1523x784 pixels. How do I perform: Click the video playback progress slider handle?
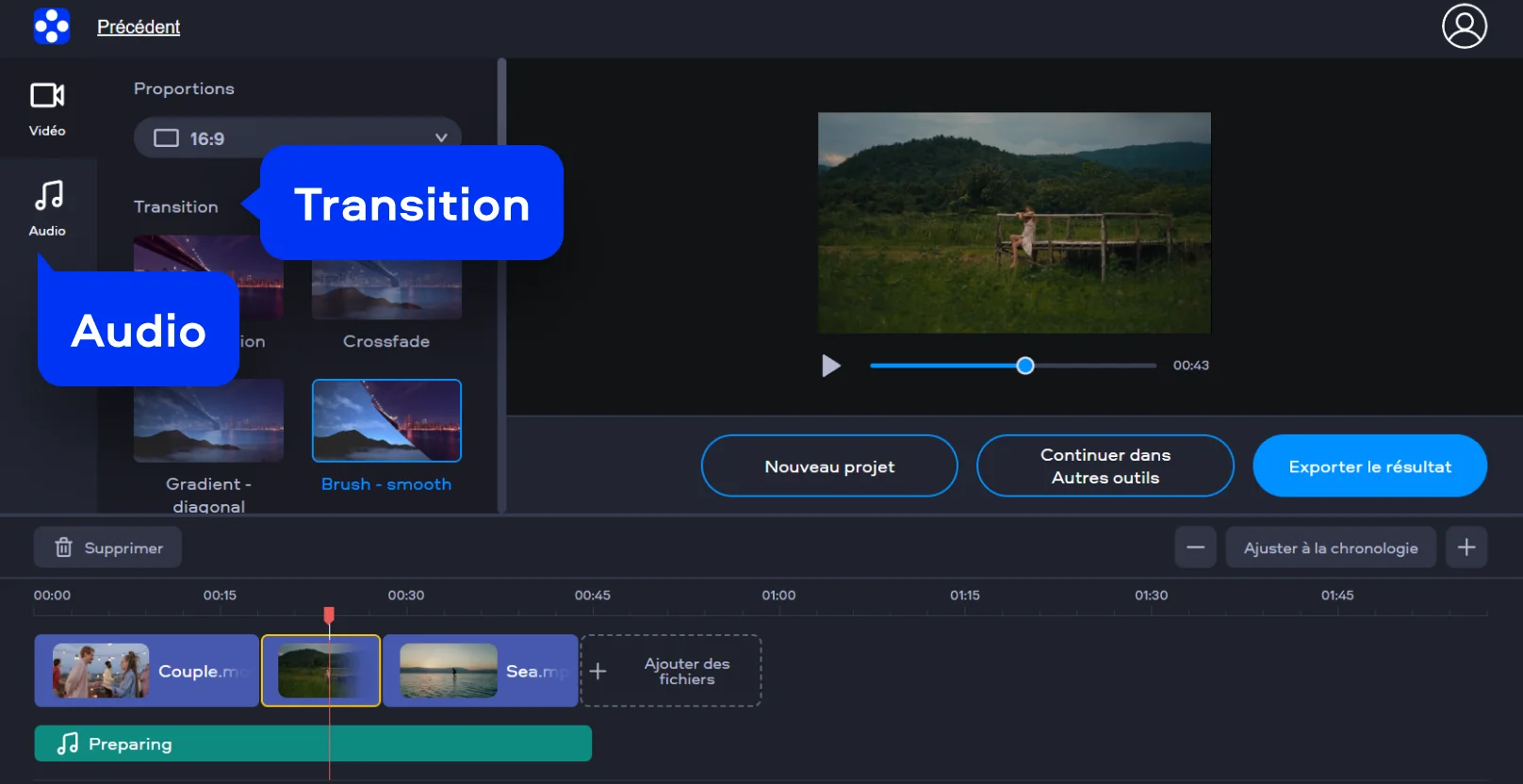point(1025,366)
